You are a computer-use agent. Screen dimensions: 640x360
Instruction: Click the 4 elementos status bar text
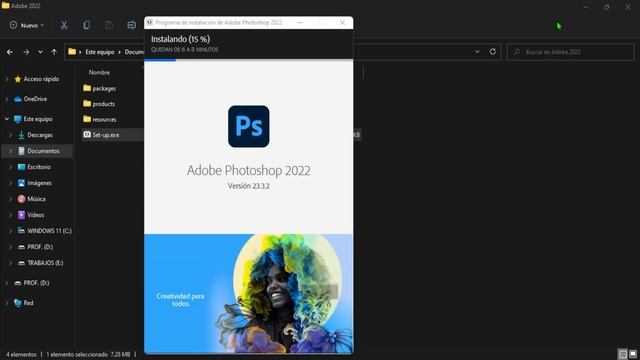(x=21, y=354)
